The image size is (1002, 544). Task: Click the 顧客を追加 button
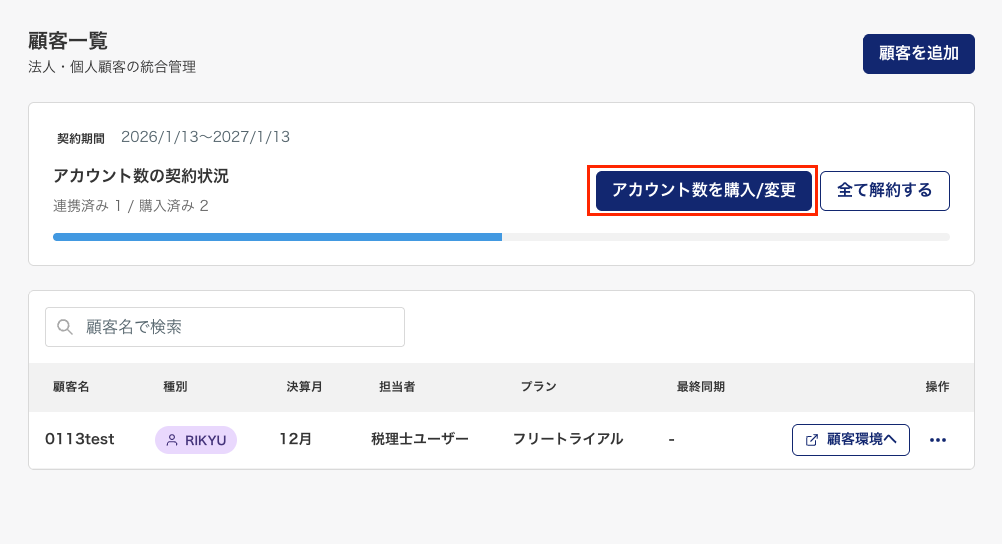pos(918,54)
